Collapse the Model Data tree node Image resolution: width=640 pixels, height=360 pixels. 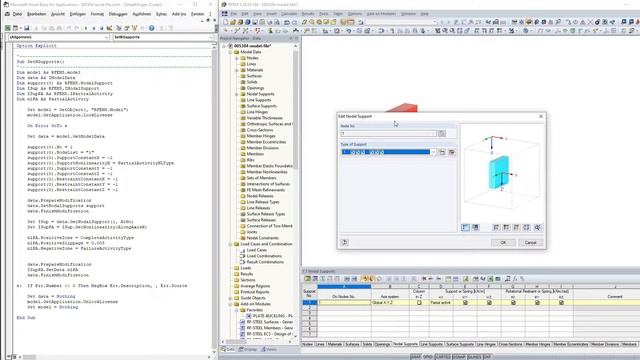coord(231,52)
